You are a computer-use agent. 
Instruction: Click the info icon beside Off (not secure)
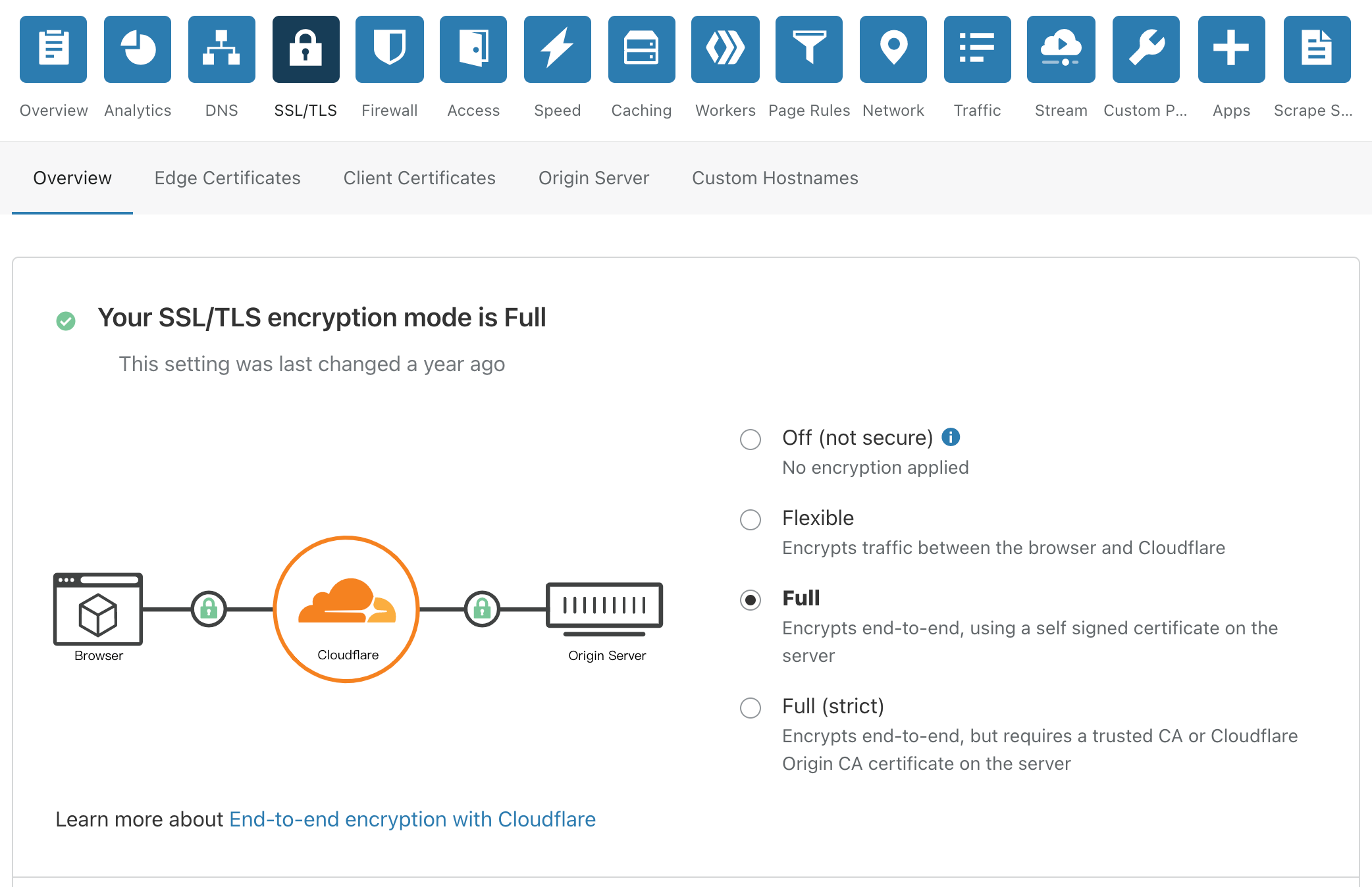951,437
